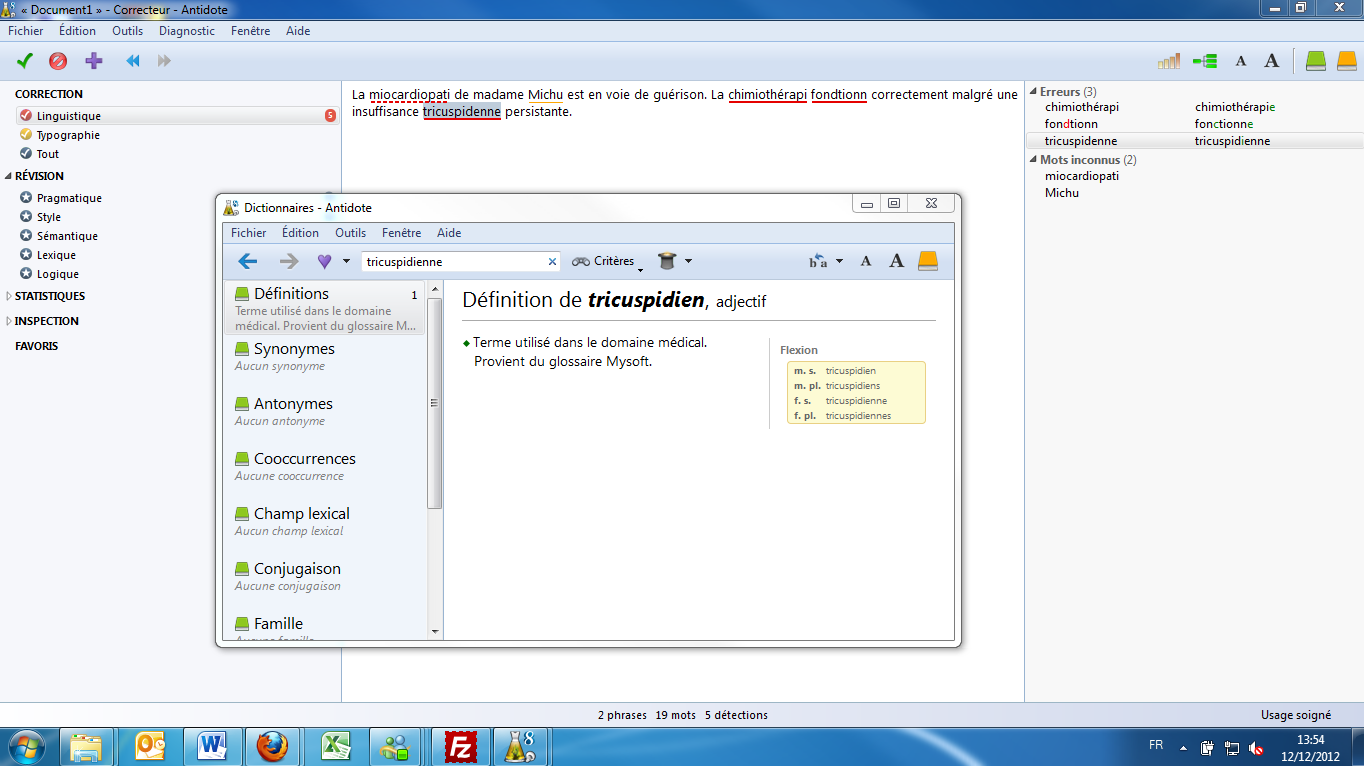Select the Linguistique correction filter
Viewport: 1364px width, 766px height.
[177, 116]
